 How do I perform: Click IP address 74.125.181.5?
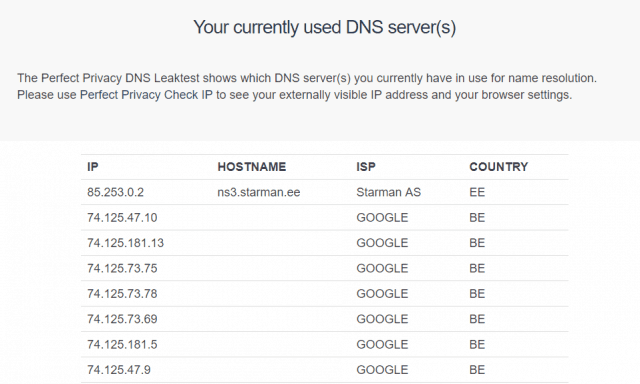tap(122, 344)
